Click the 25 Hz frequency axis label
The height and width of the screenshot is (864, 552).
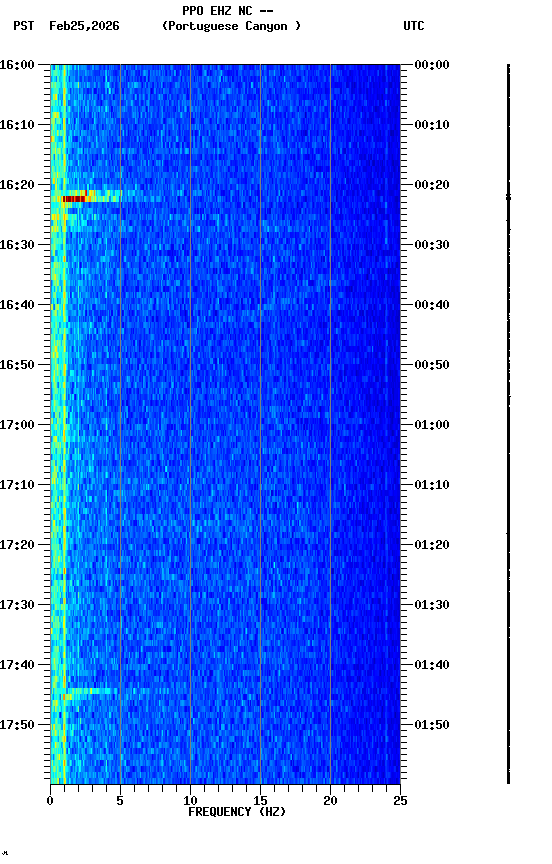coord(400,801)
